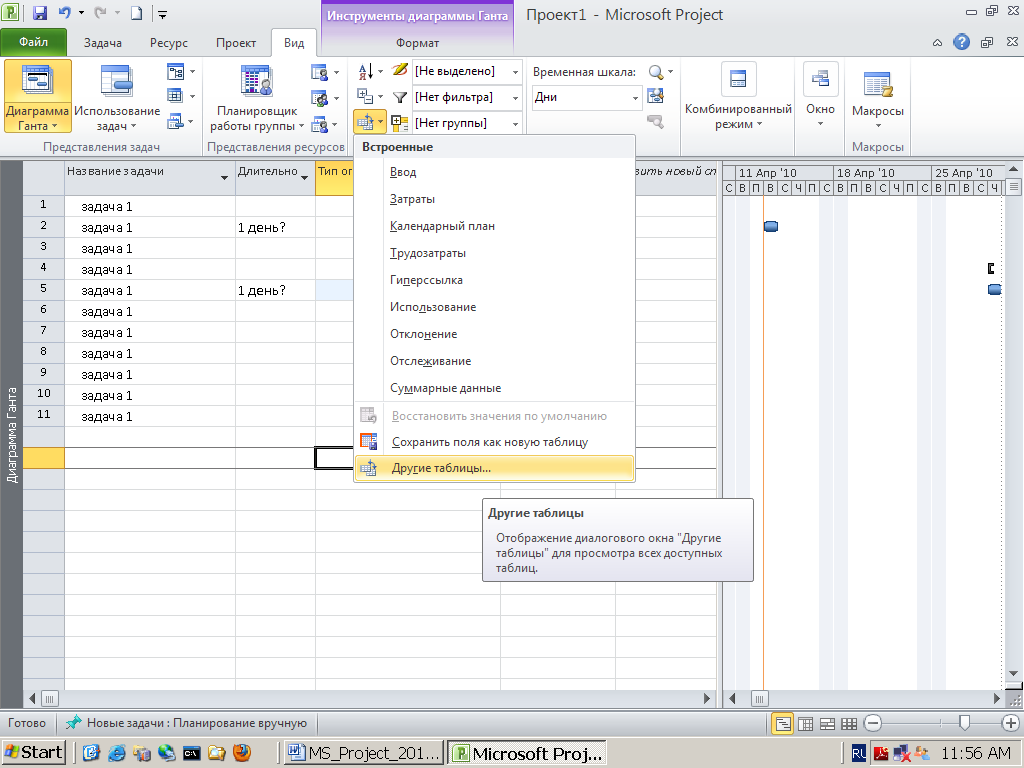Click the Entire Project zoom icon
This screenshot has width=1024, height=768.
656,97
